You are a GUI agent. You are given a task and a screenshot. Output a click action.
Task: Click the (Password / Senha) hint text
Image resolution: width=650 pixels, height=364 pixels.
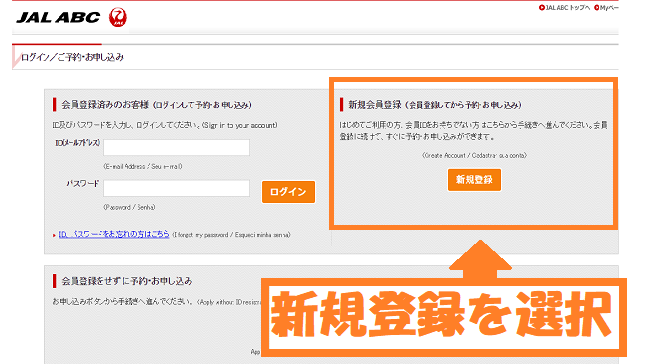tap(129, 207)
